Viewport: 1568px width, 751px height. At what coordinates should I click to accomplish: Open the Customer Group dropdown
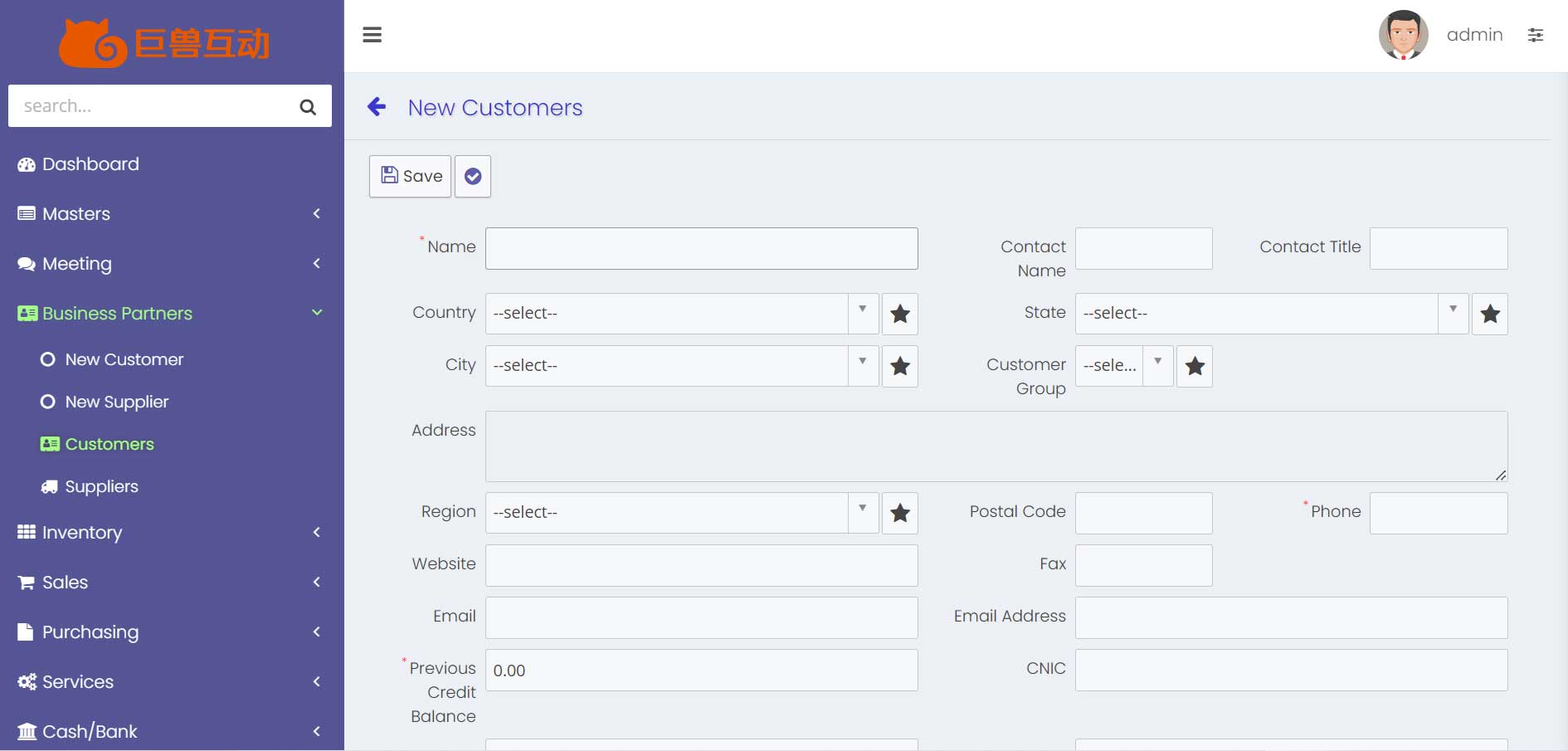tap(1124, 366)
